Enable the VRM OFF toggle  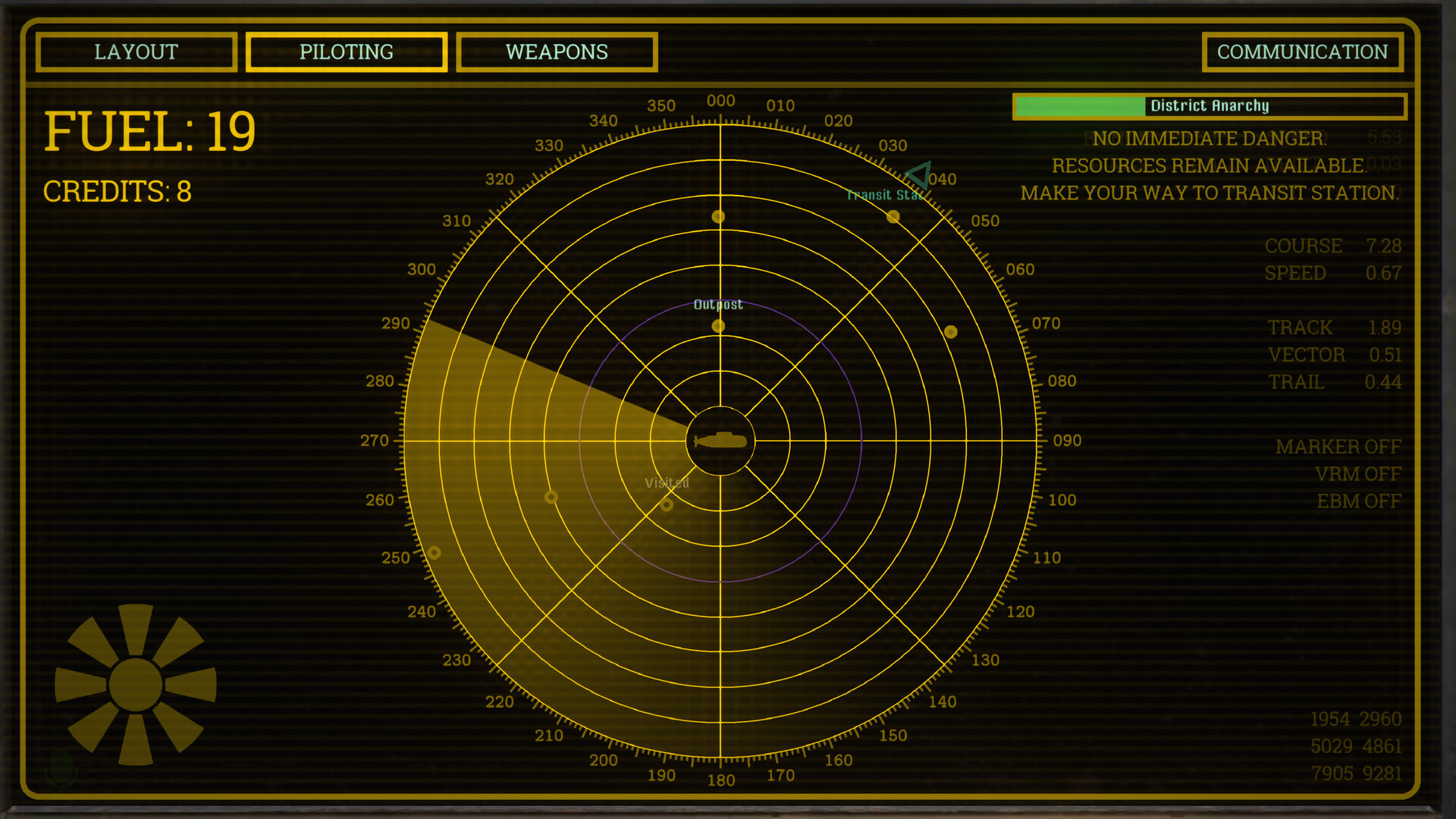[1357, 474]
